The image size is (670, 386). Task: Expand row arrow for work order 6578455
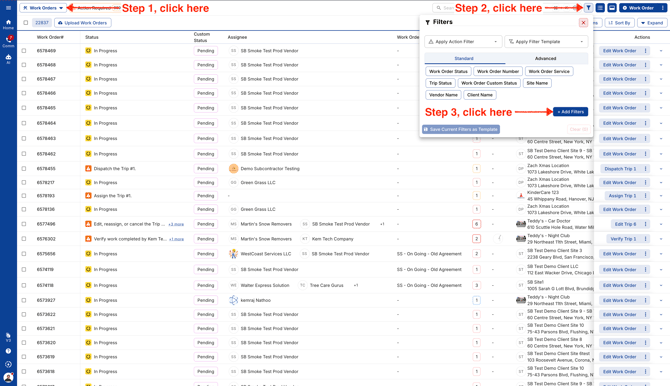661,169
